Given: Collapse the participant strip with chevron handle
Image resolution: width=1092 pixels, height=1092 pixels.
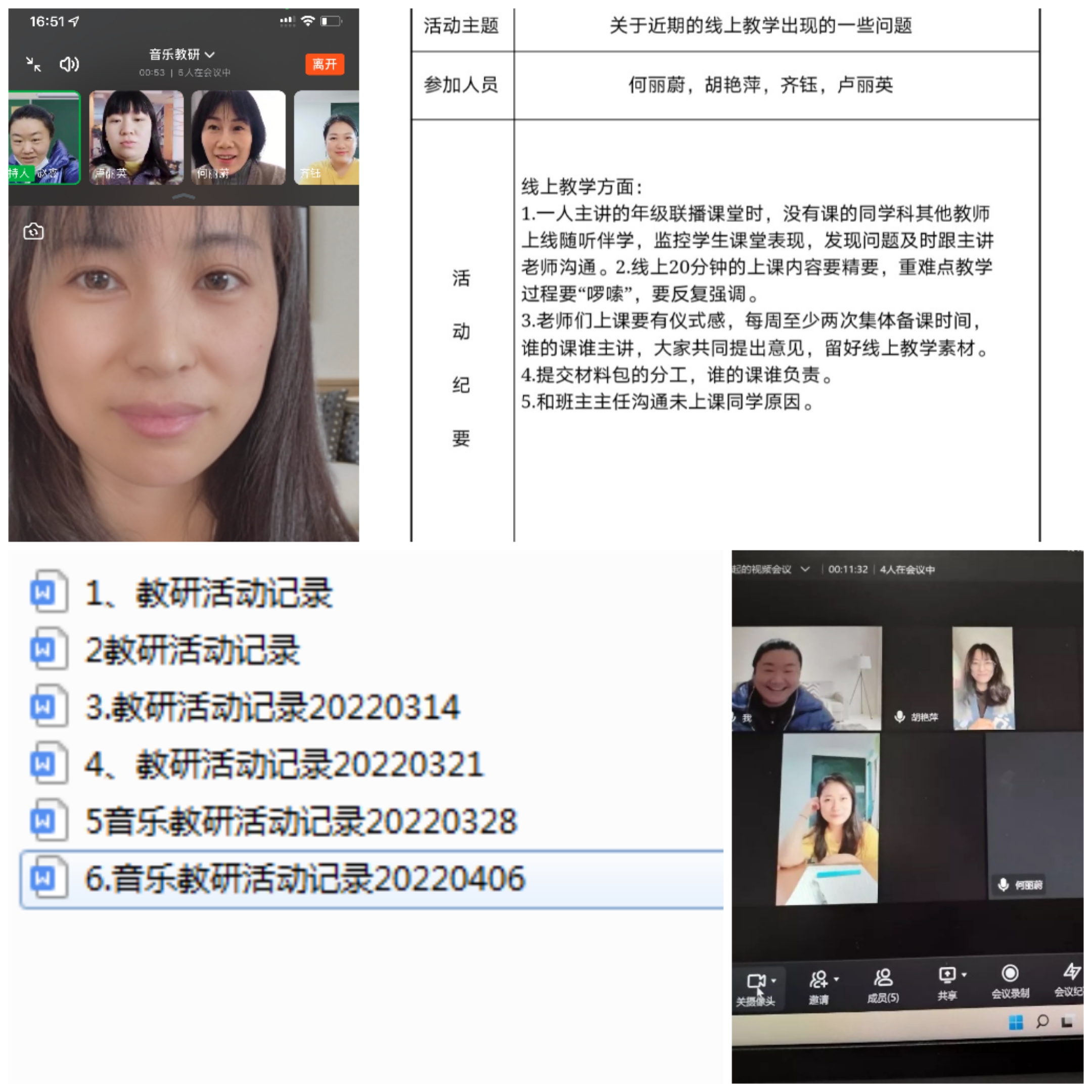Looking at the screenshot, I should pyautogui.click(x=183, y=197).
